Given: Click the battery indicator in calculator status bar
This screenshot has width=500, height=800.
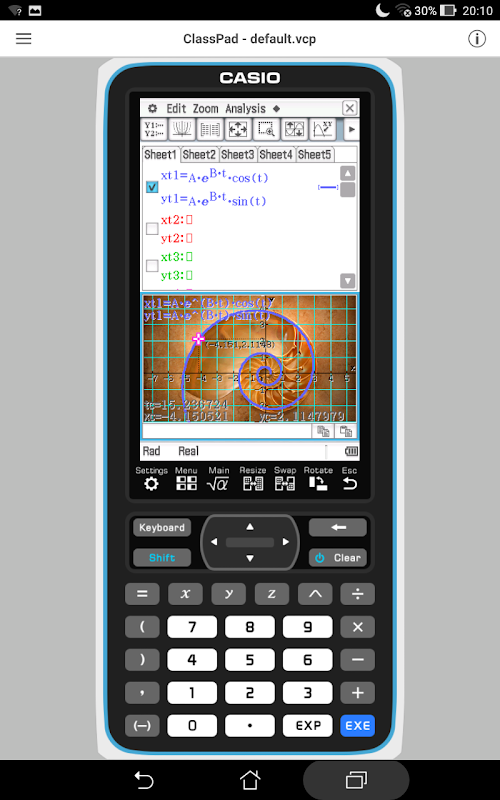Looking at the screenshot, I should click(x=351, y=451).
